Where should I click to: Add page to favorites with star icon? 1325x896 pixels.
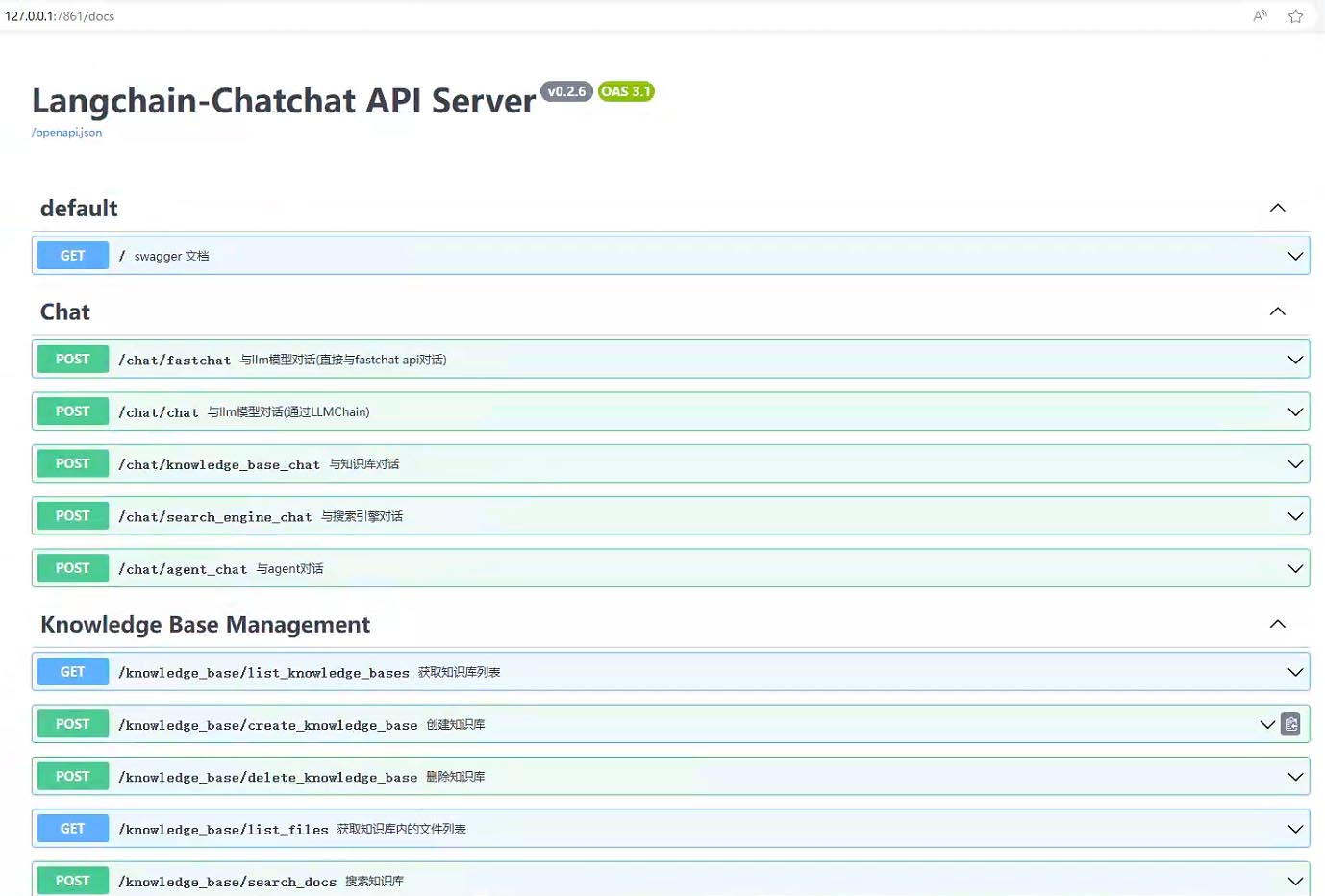click(1295, 16)
